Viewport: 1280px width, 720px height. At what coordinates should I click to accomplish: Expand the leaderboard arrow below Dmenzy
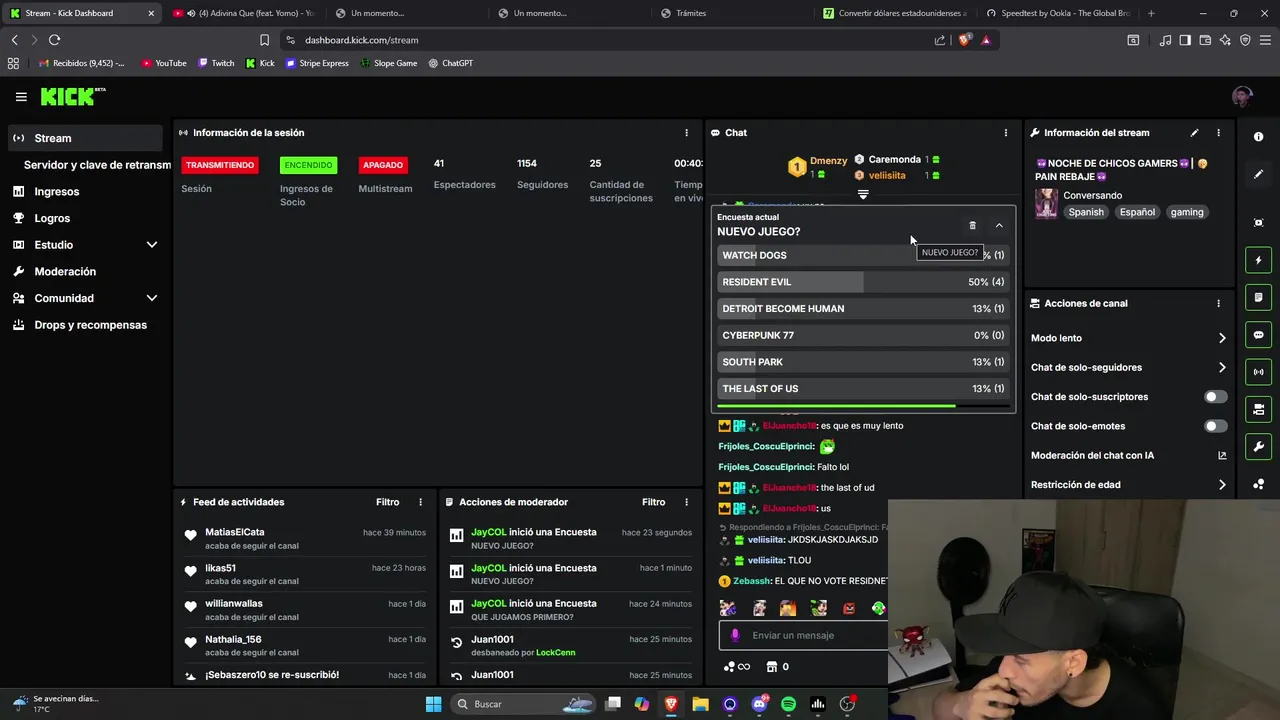pyautogui.click(x=863, y=195)
